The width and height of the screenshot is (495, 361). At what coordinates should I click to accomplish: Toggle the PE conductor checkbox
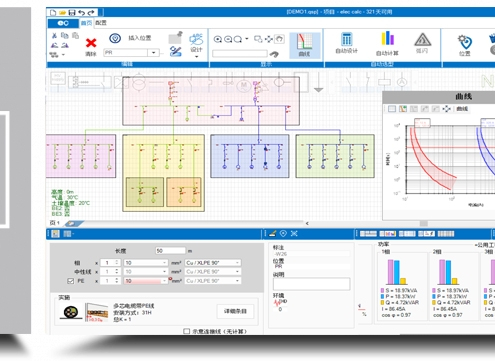click(x=70, y=281)
